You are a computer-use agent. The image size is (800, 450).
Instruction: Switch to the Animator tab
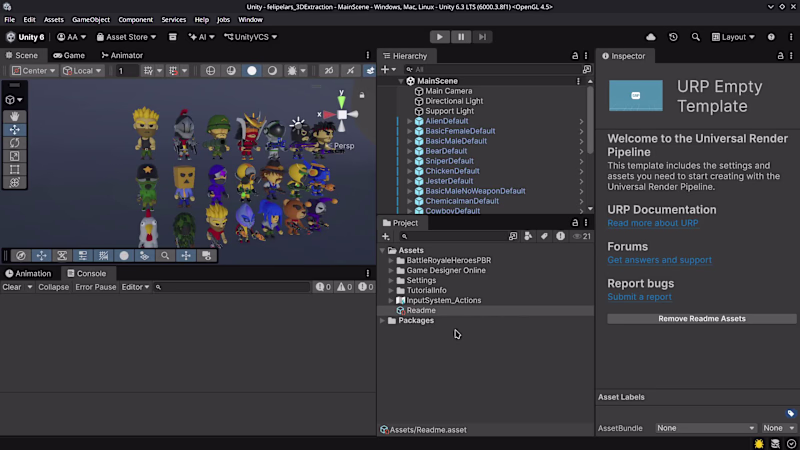(122, 55)
